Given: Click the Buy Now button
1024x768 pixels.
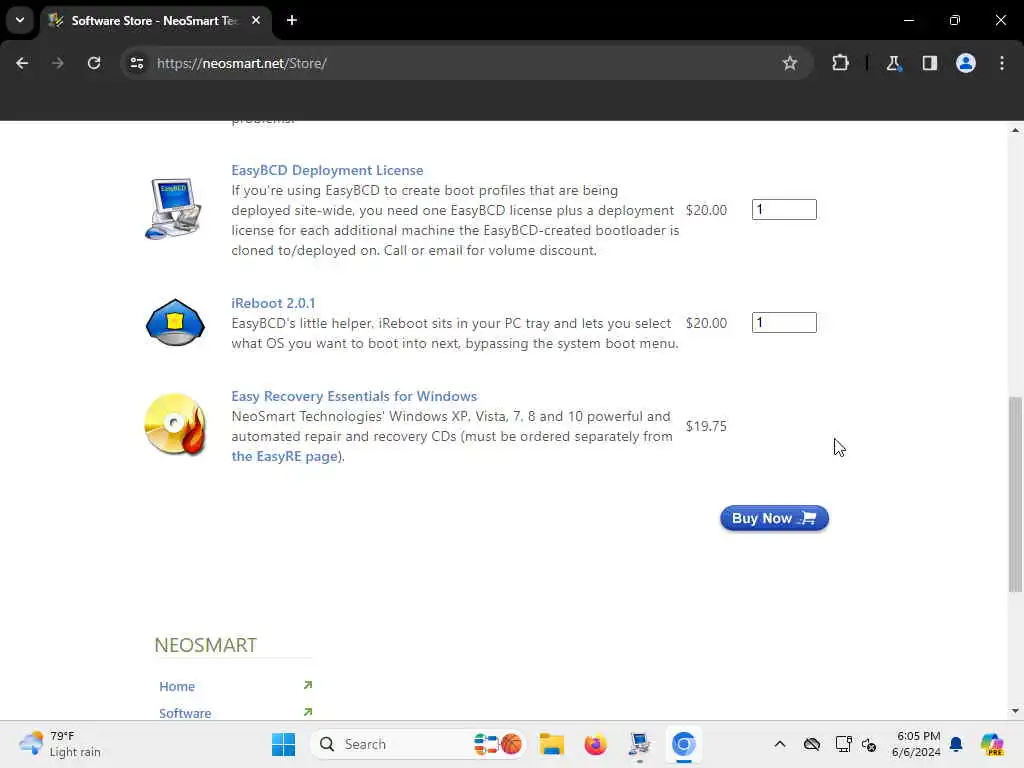Looking at the screenshot, I should click(x=774, y=519).
